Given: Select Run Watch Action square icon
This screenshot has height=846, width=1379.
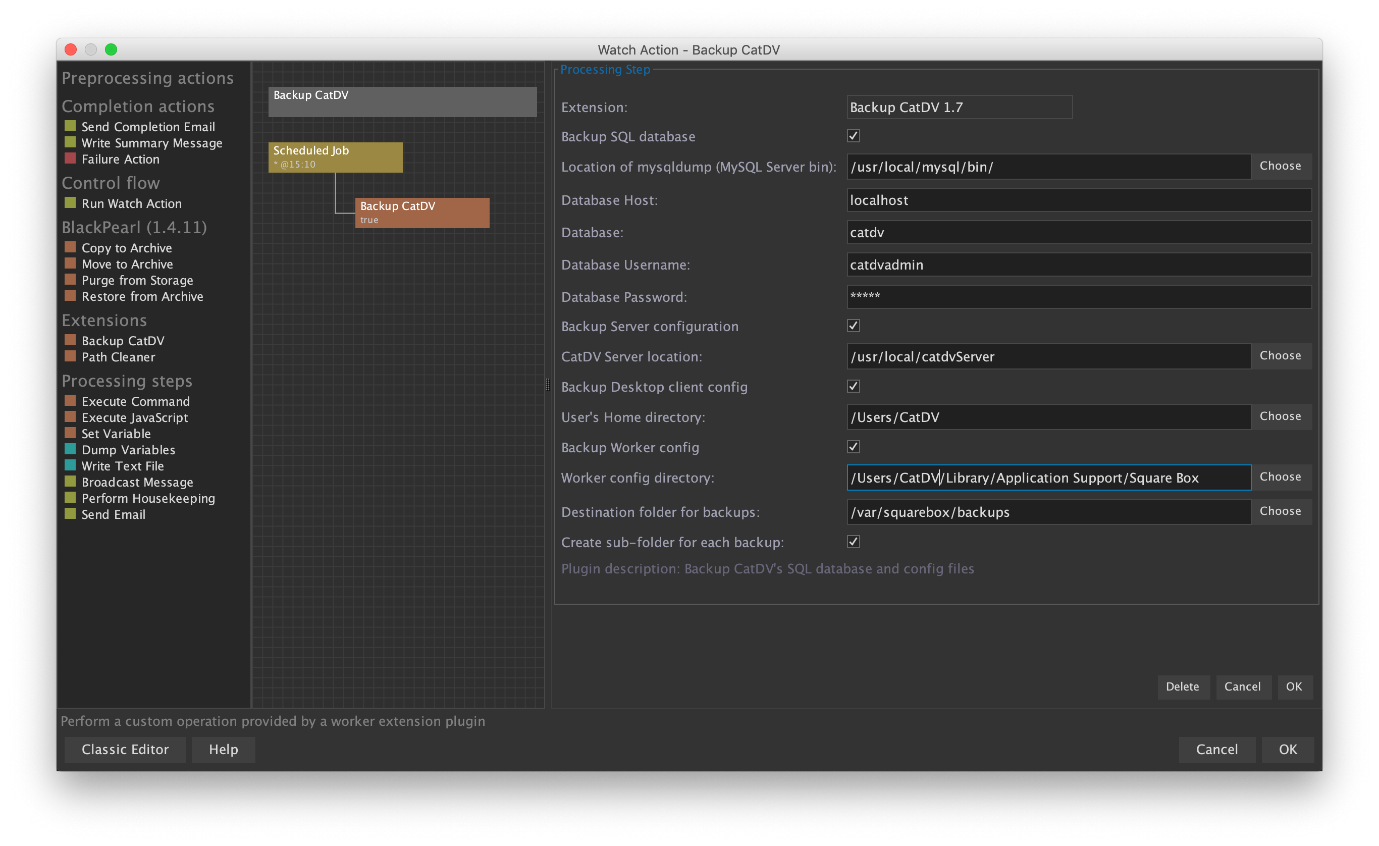Looking at the screenshot, I should click(x=70, y=203).
